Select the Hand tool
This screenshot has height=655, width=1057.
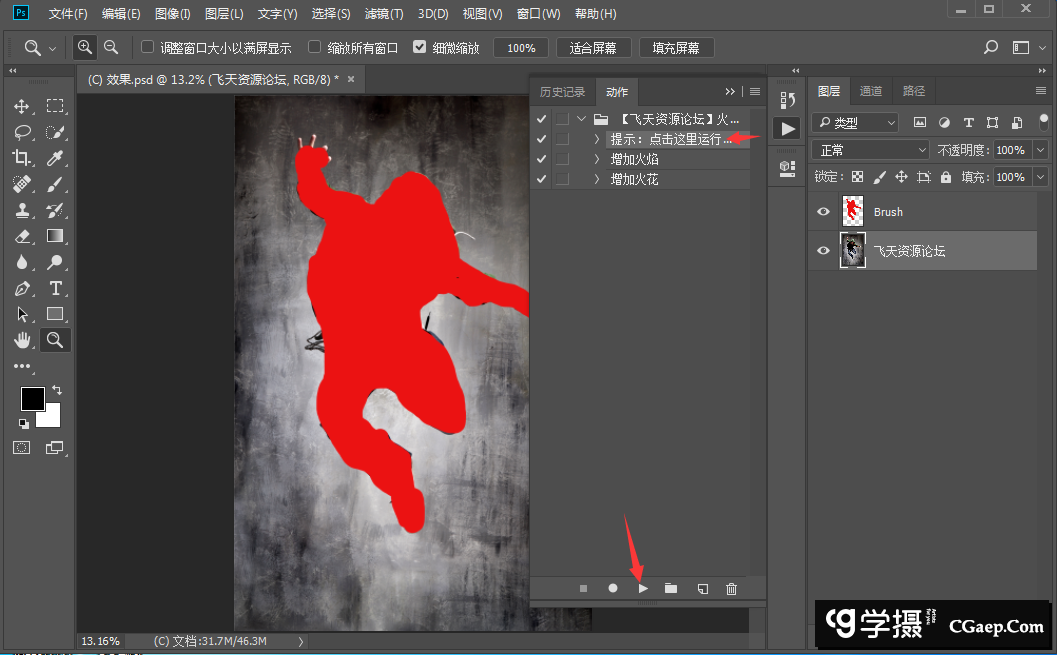click(x=22, y=340)
